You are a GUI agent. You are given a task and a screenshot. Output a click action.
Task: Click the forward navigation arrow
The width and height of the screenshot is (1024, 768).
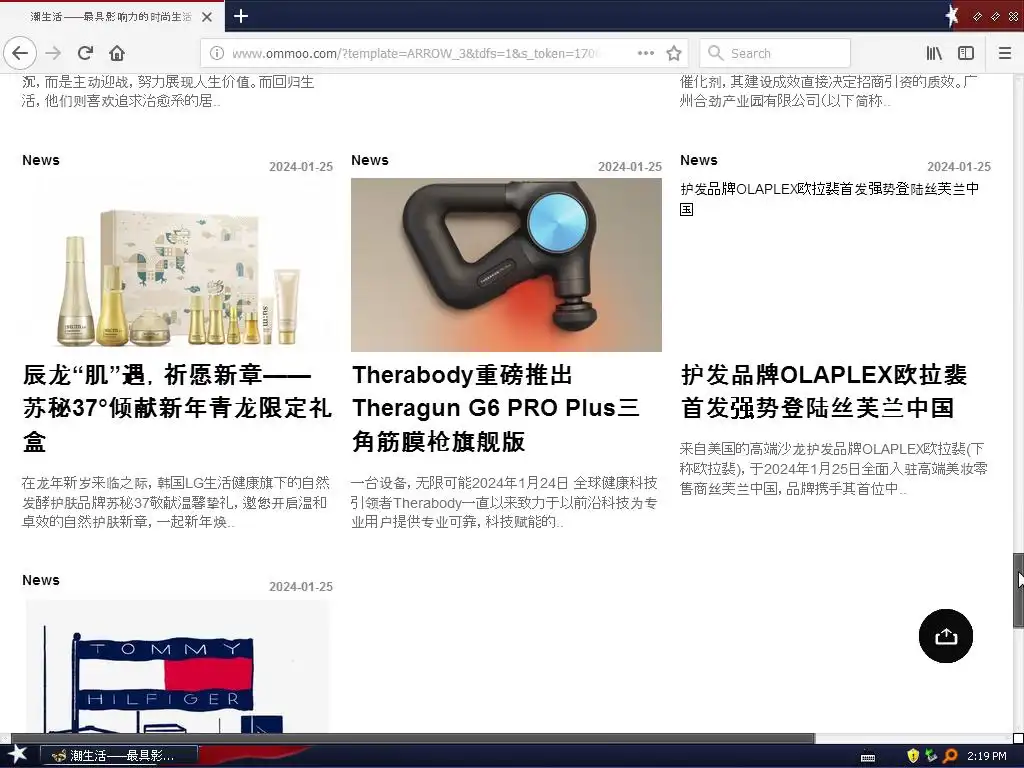pos(54,53)
